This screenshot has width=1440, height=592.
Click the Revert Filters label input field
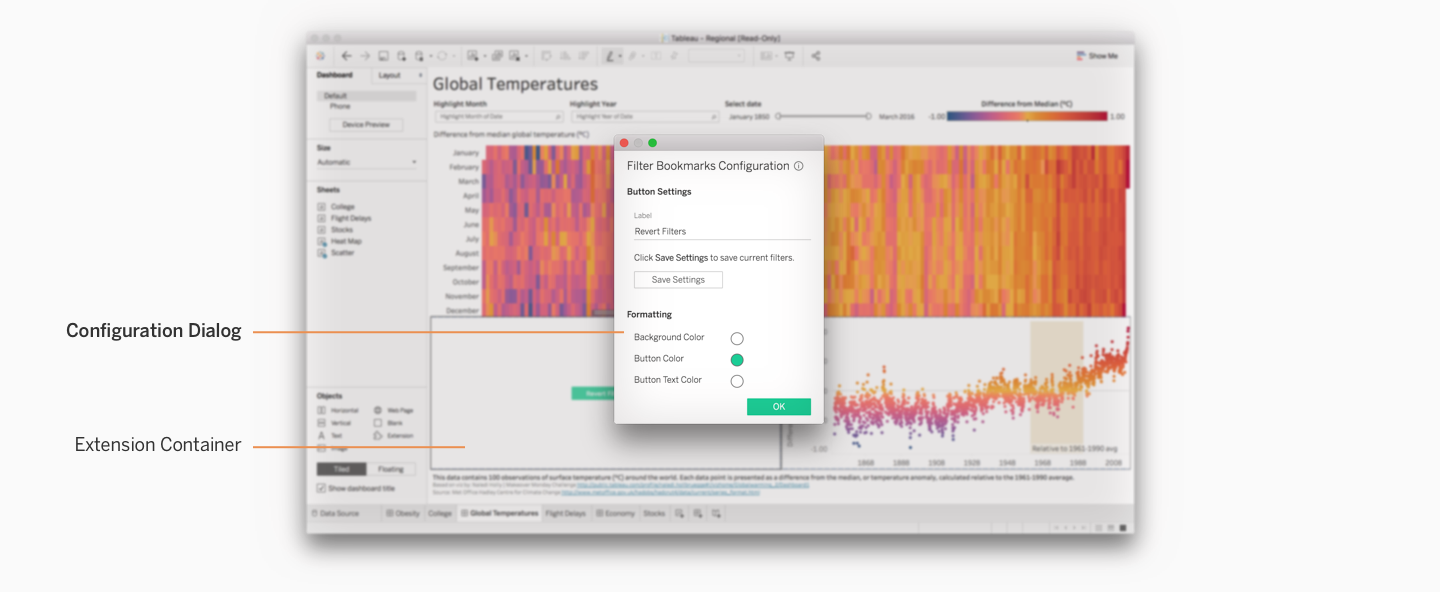coord(721,231)
